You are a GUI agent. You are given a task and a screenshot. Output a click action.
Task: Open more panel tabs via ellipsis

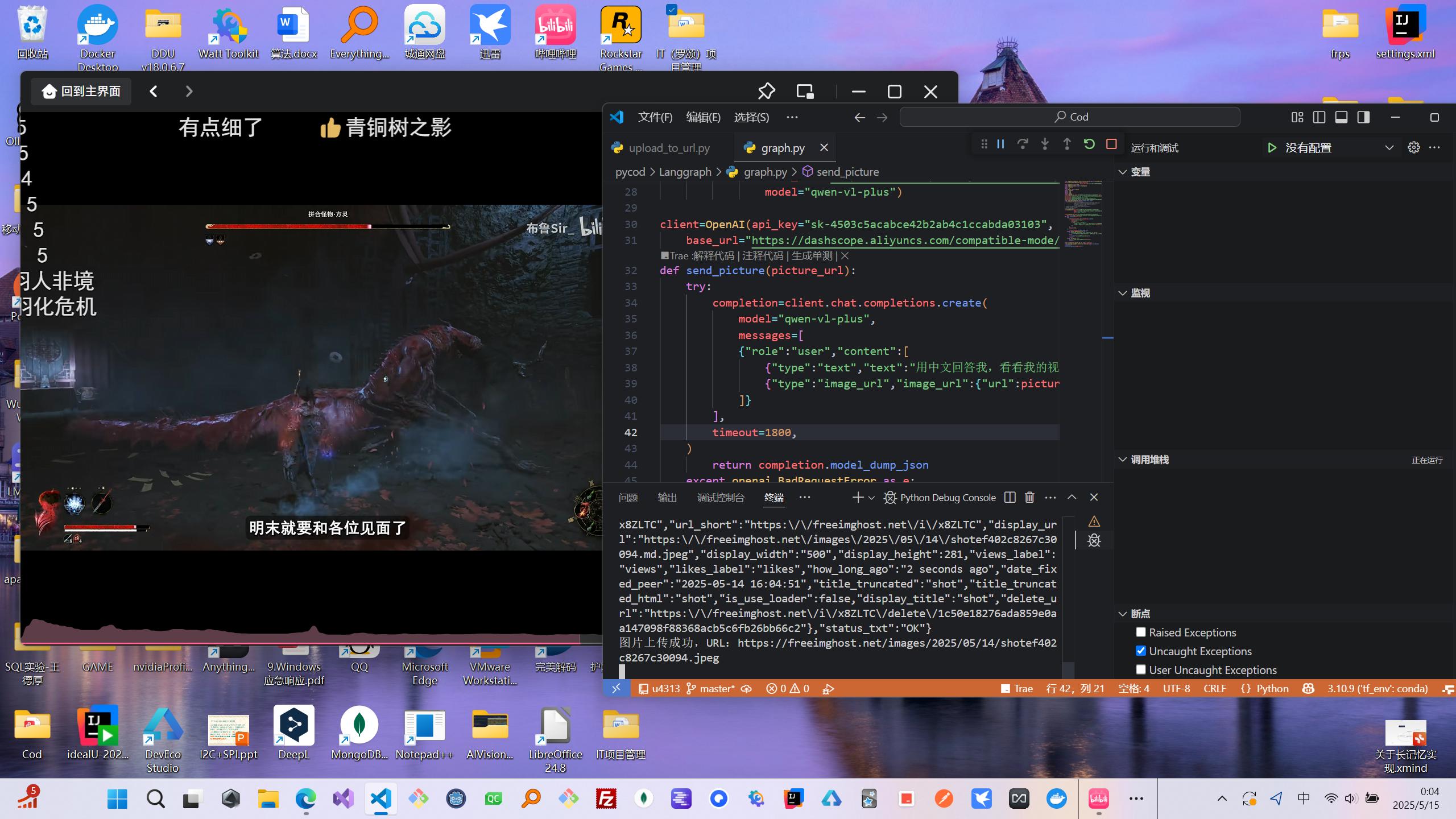805,498
